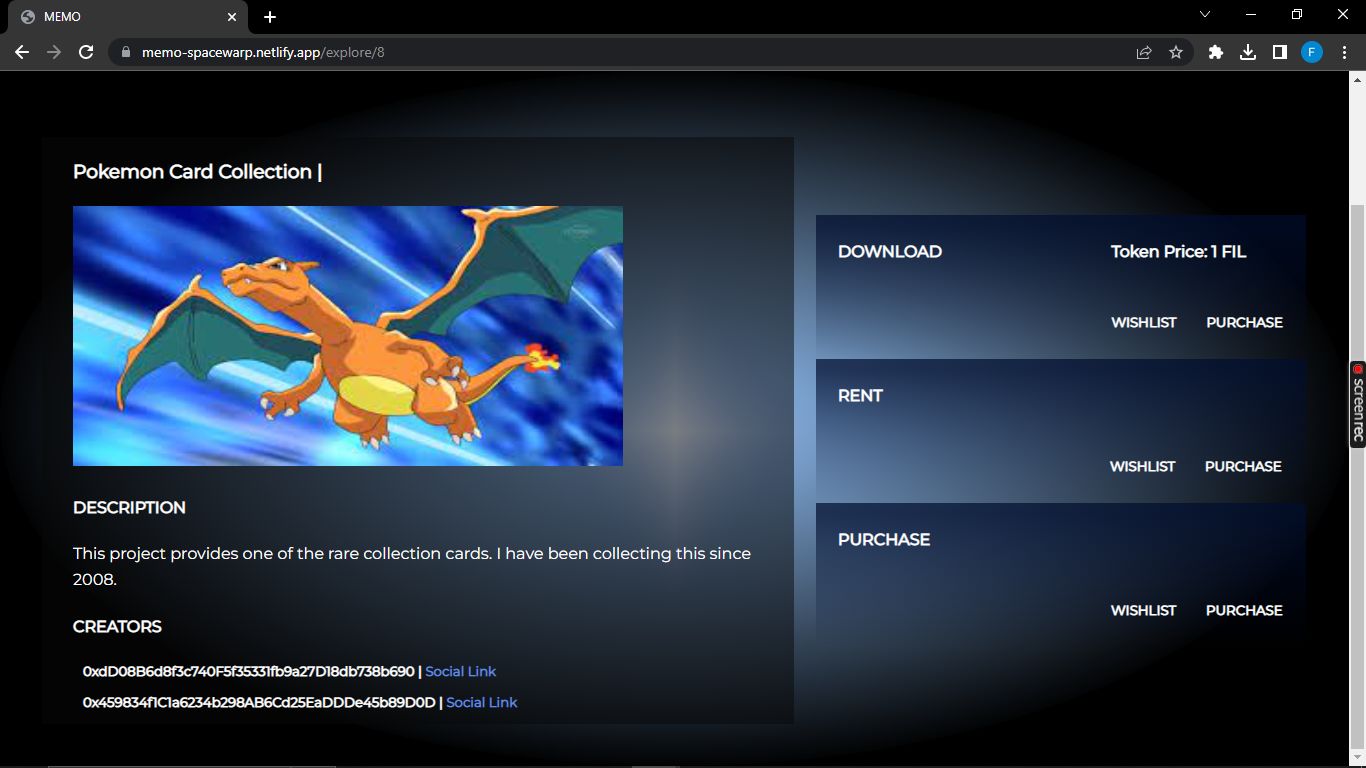Click PURCHASE in the DOWNLOAD card
1366x768 pixels.
point(1244,322)
